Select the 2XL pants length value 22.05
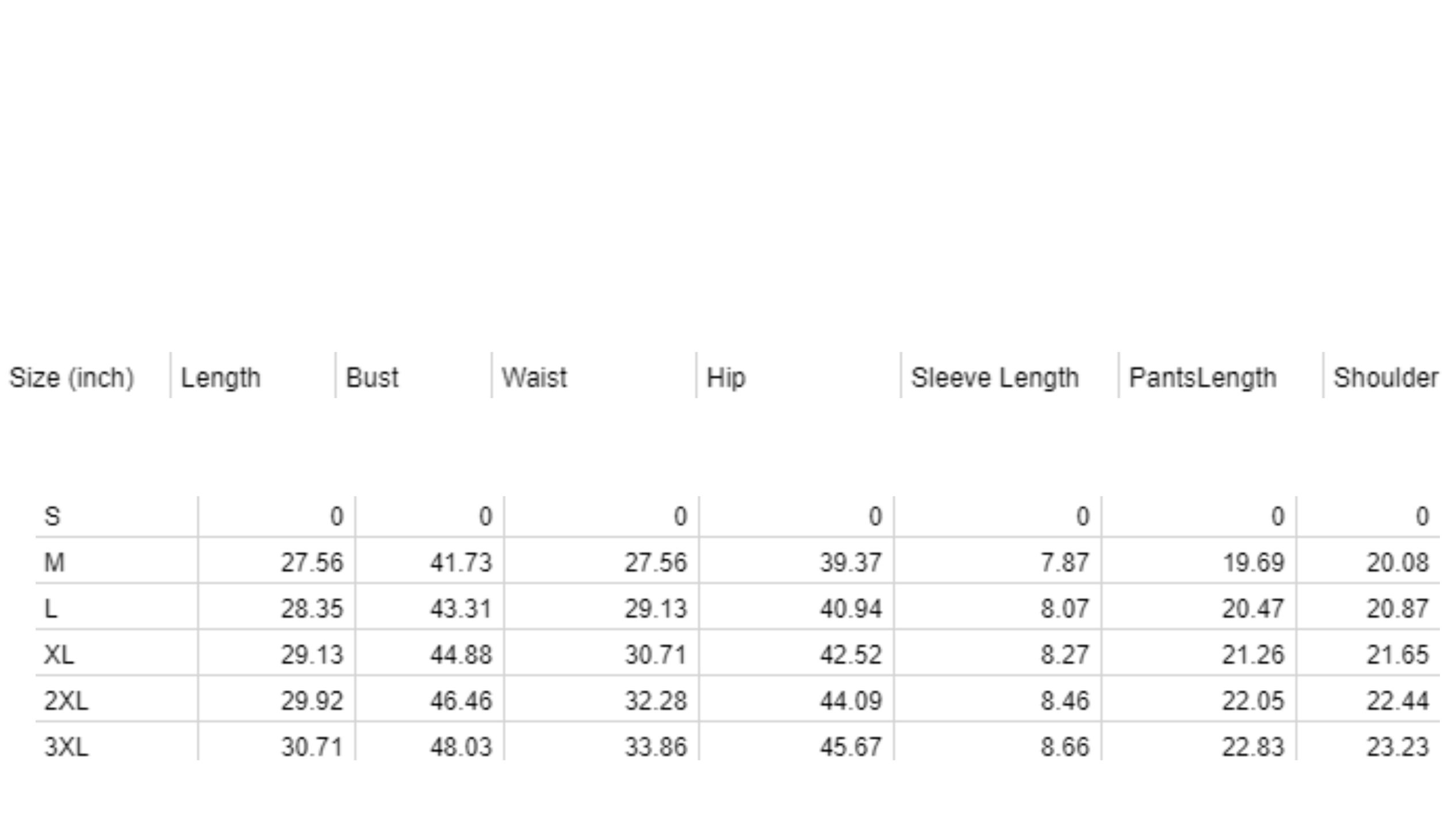Screen dimensions: 1456x819 tap(1253, 701)
